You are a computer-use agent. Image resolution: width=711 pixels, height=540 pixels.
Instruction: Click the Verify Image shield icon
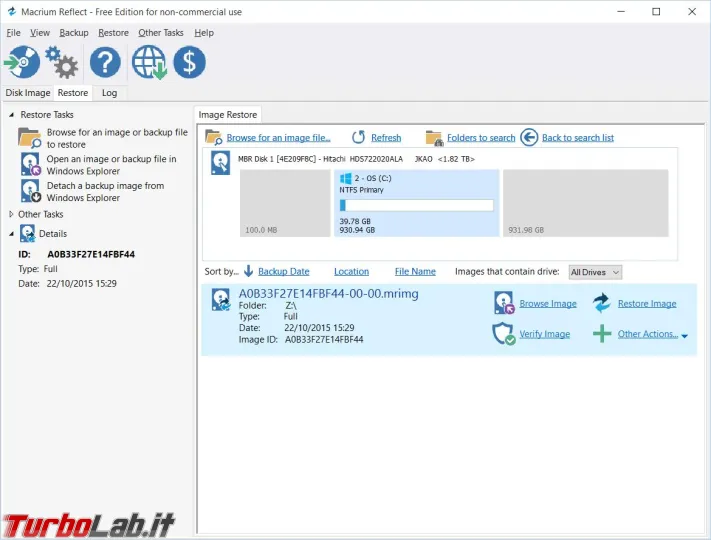coord(504,334)
